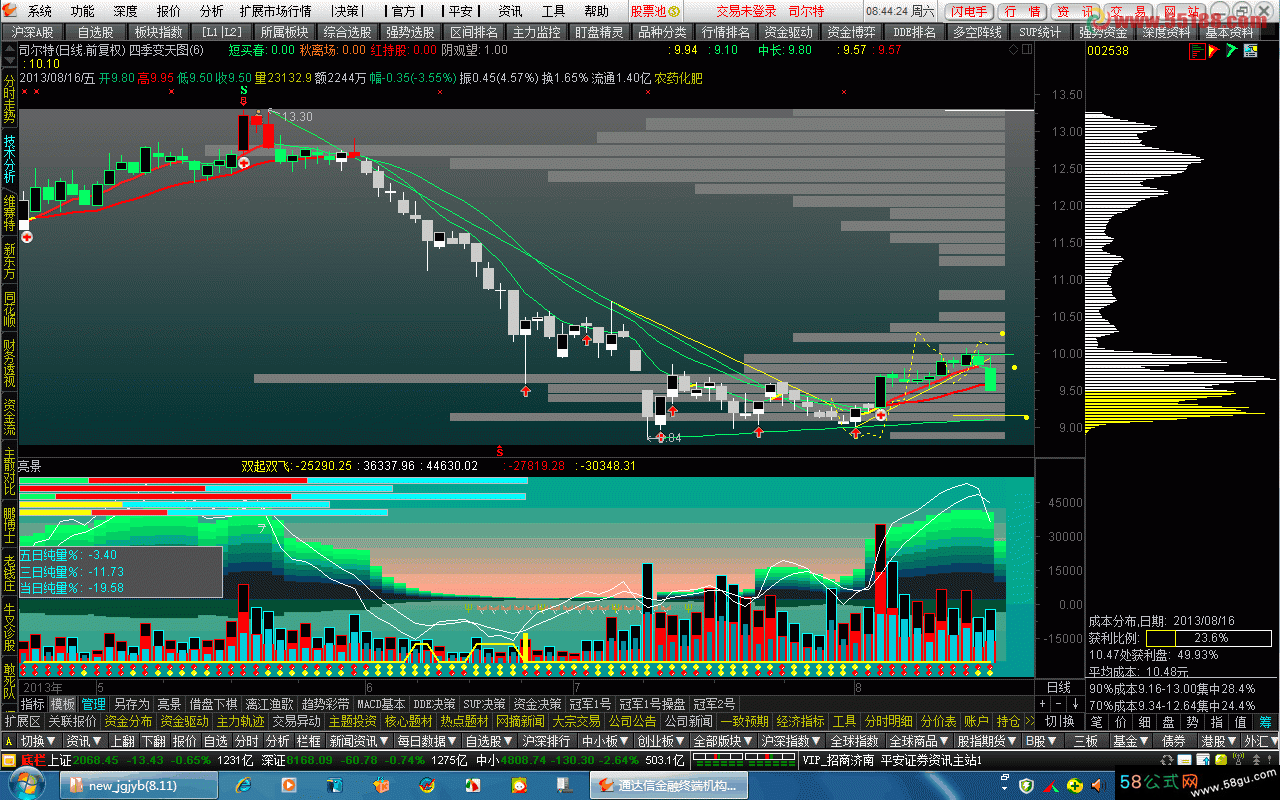Open the 功能 menu
This screenshot has width=1280, height=800.
point(83,11)
